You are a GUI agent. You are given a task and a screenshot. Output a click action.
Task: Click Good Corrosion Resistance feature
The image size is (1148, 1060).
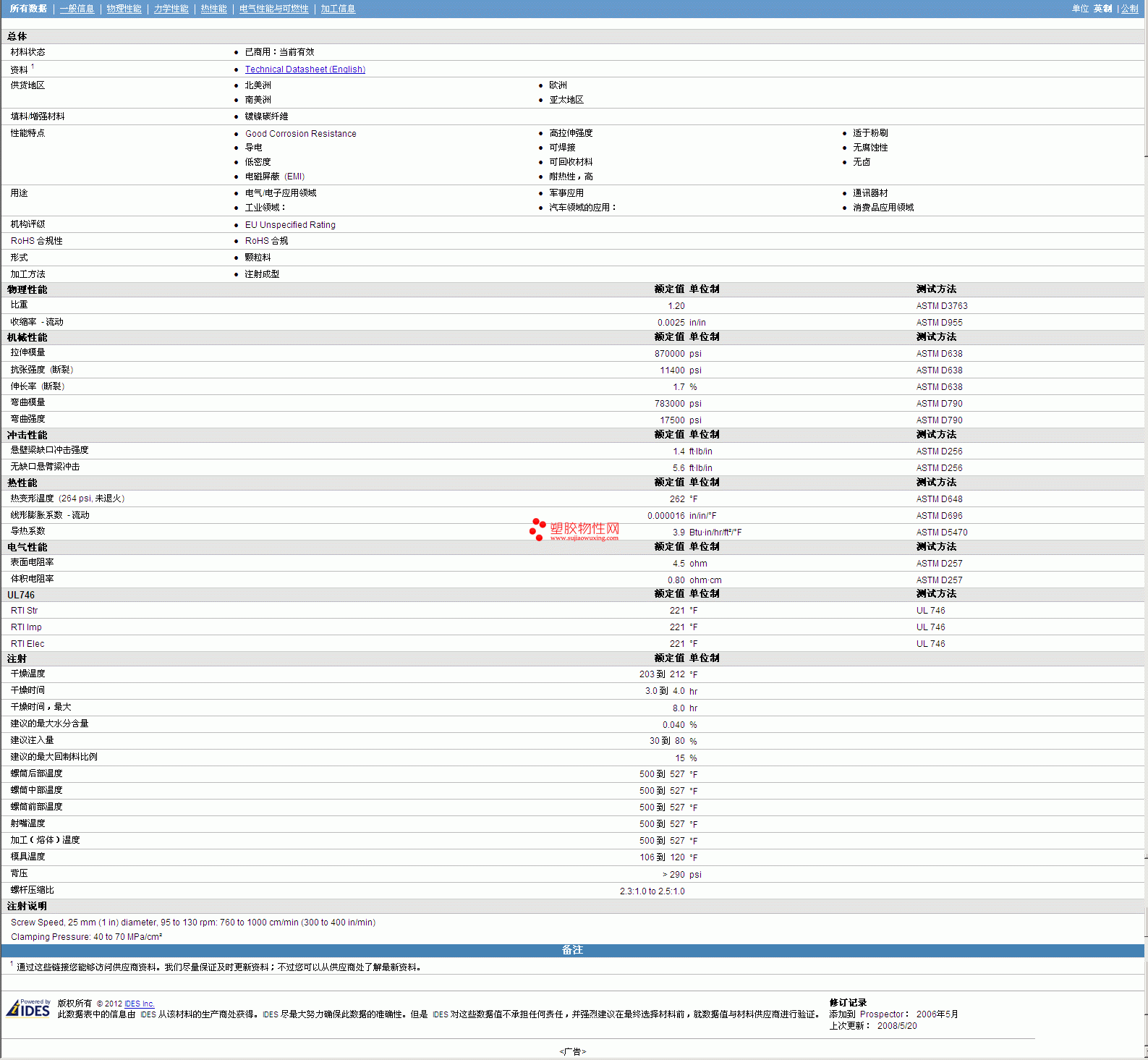click(300, 134)
